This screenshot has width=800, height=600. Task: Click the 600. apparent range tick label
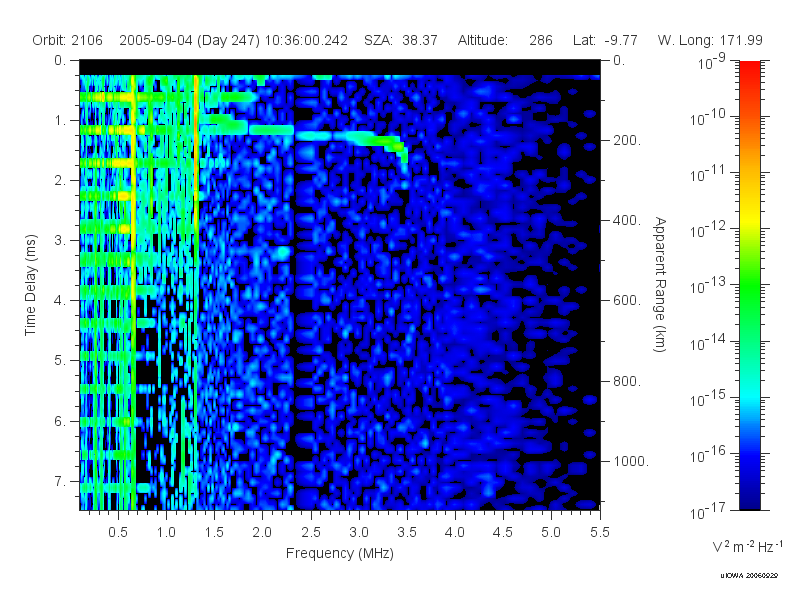pyautogui.click(x=627, y=301)
